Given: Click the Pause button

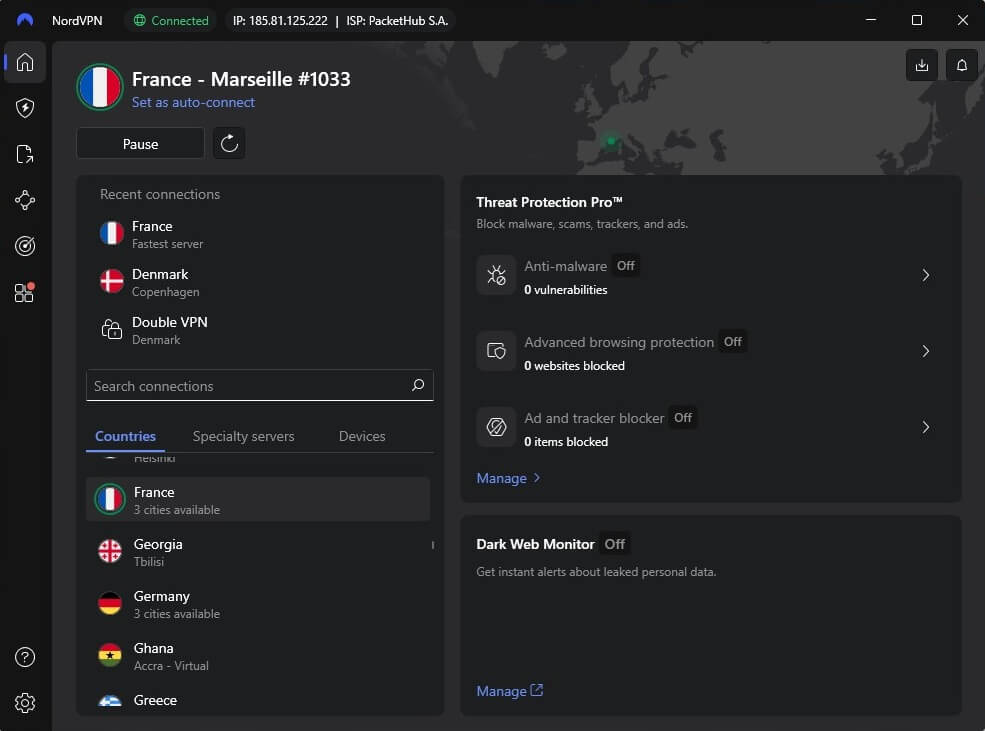Looking at the screenshot, I should (x=140, y=144).
